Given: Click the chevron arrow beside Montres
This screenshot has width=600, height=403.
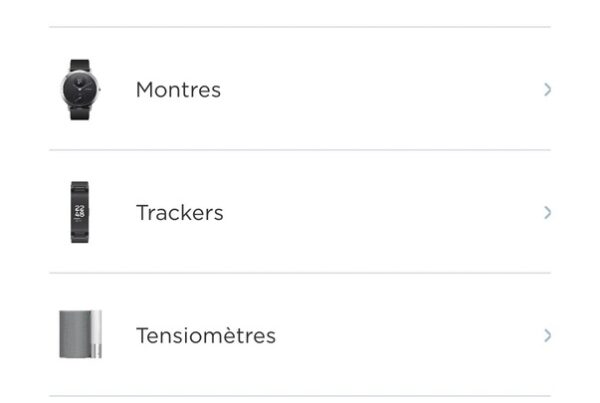Looking at the screenshot, I should [548, 90].
